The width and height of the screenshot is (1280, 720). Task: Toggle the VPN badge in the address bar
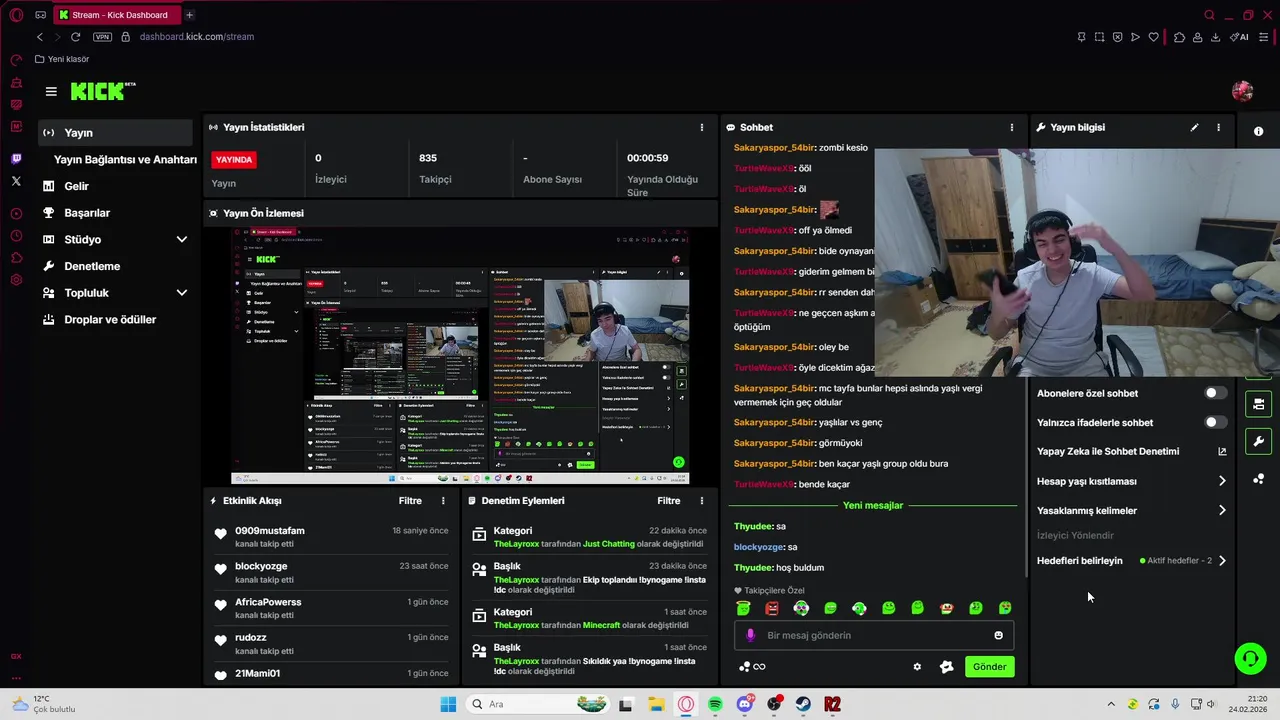(102, 37)
